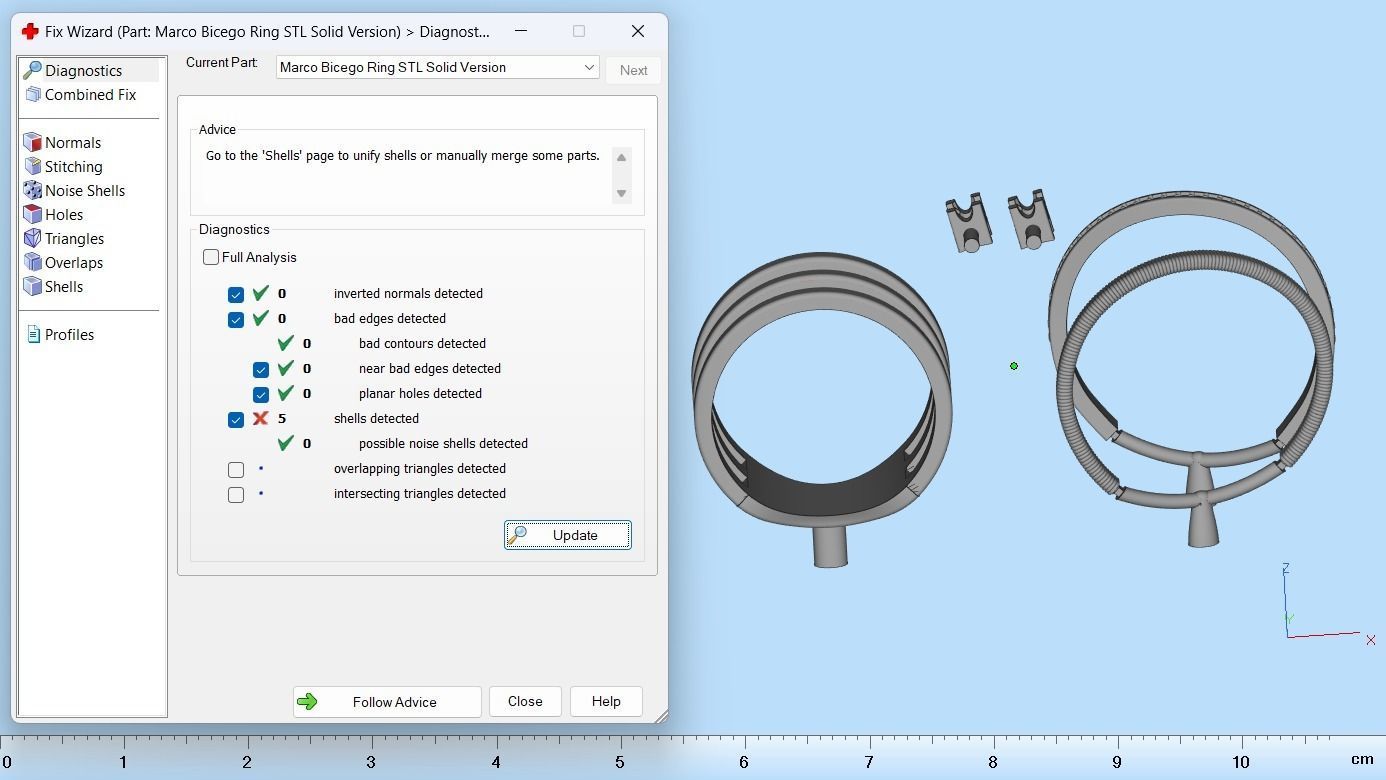Click Advice box scroll up arrow
This screenshot has height=780, width=1386.
(x=621, y=157)
